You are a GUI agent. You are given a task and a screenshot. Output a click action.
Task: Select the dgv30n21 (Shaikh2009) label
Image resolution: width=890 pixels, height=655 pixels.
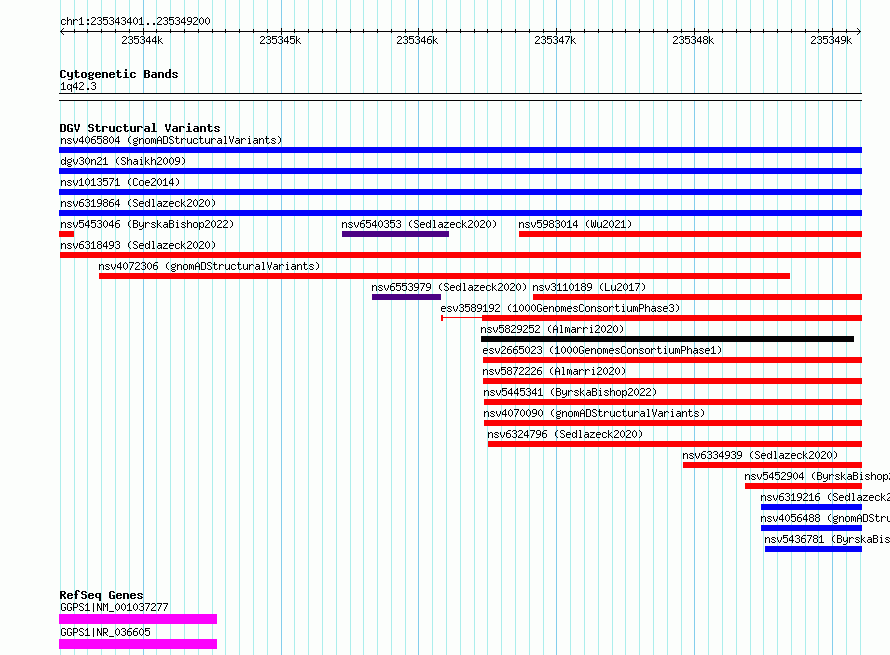[x=123, y=161]
